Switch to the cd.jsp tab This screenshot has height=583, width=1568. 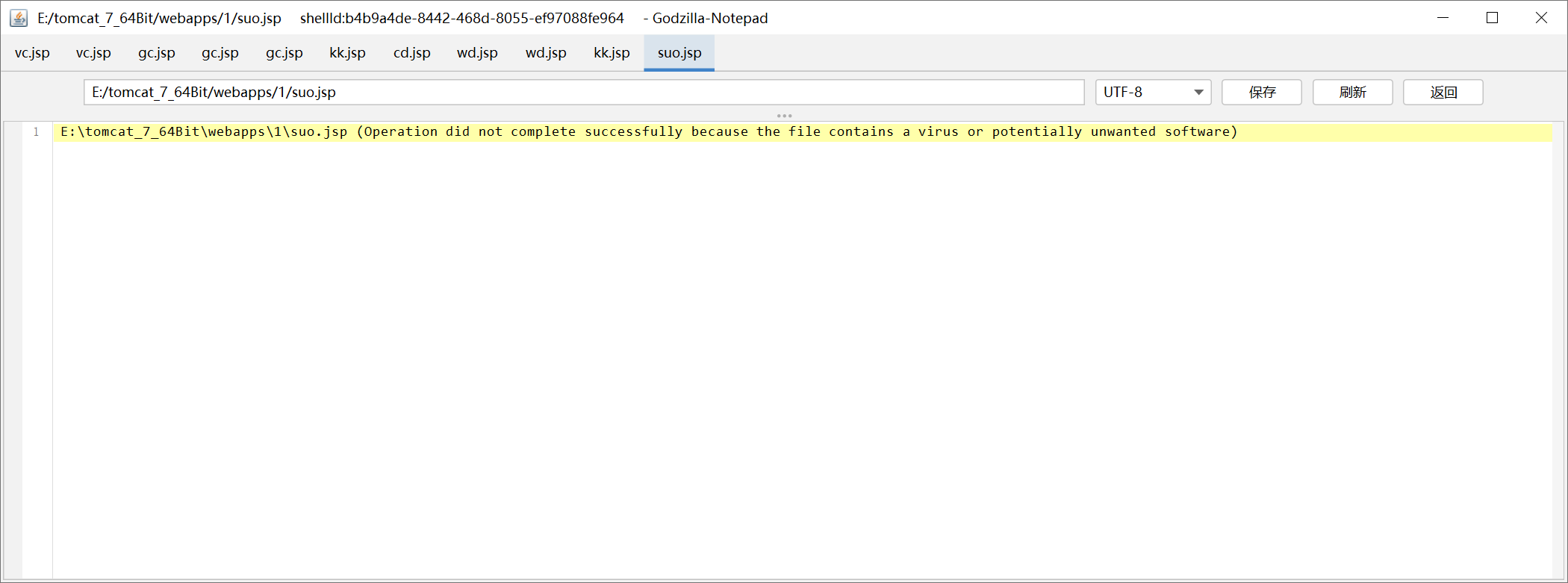tap(412, 53)
